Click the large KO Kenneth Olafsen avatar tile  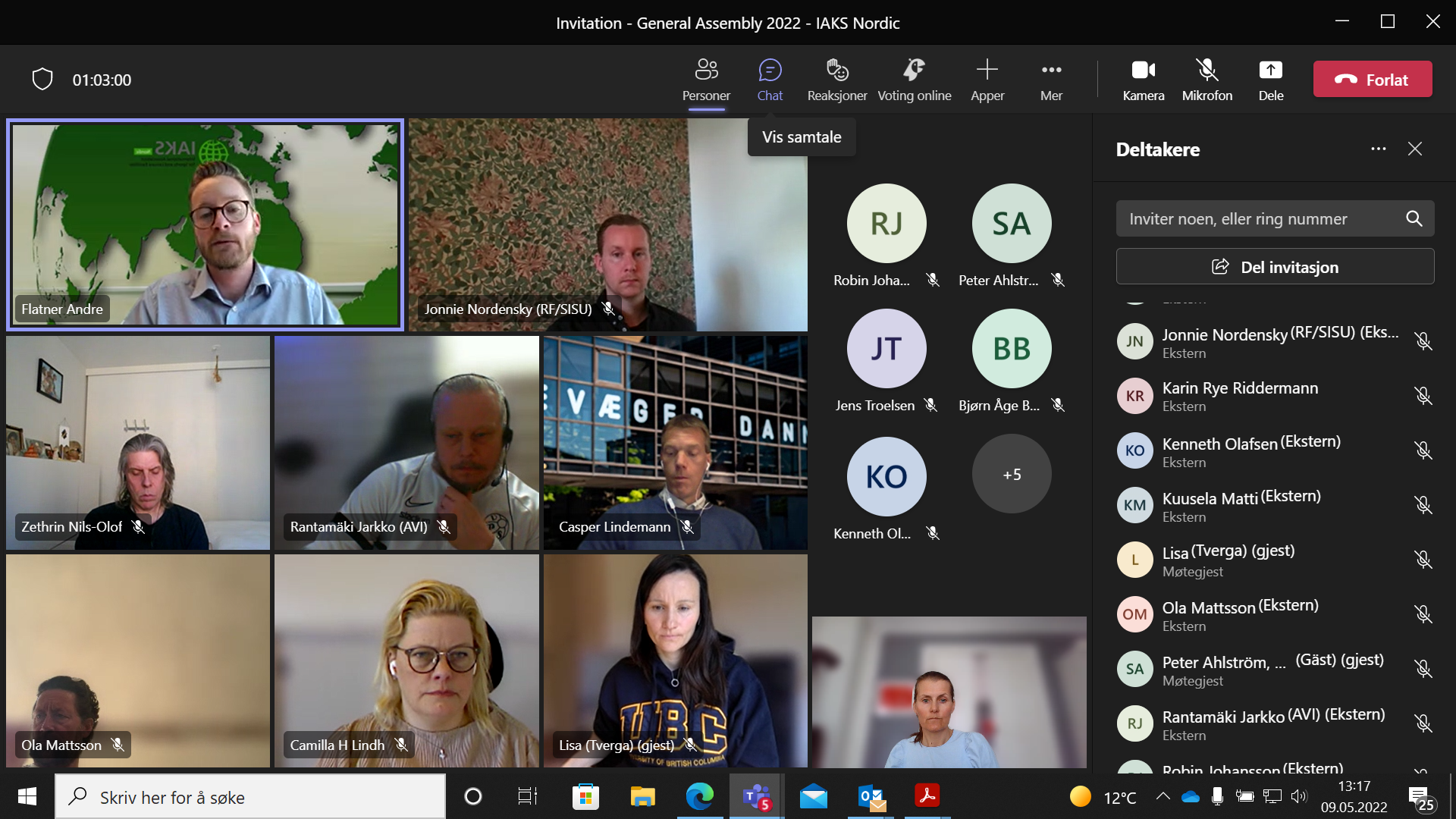[886, 476]
